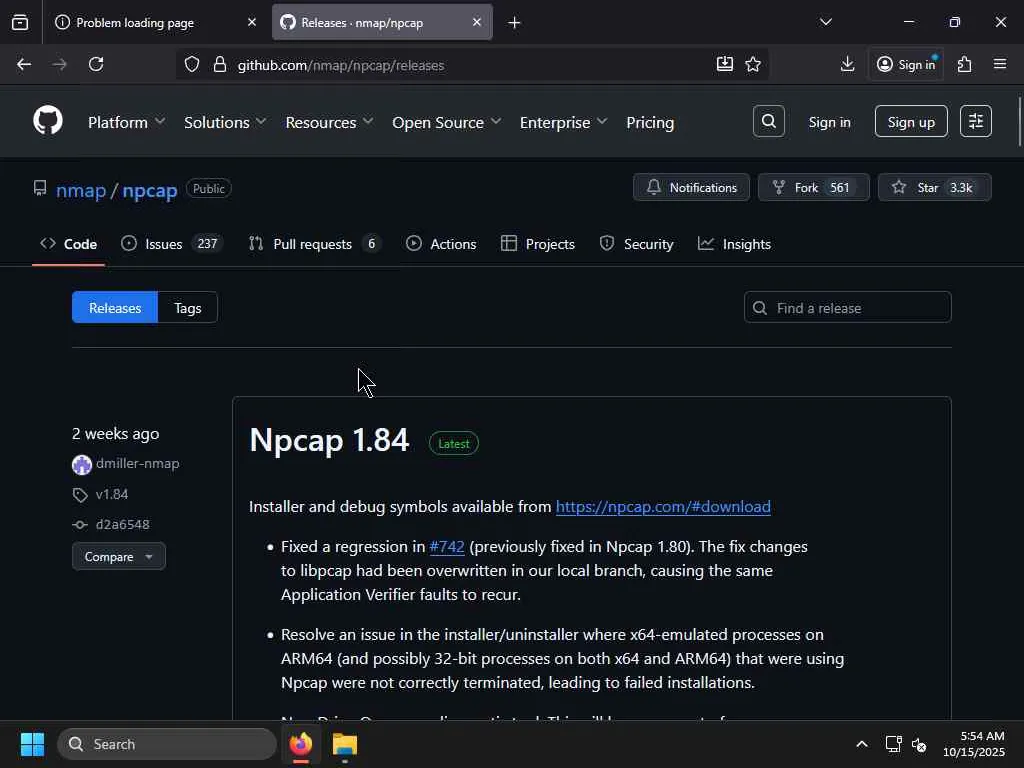
Task: Click the dmiller-nmap avatar icon
Action: coord(82,465)
